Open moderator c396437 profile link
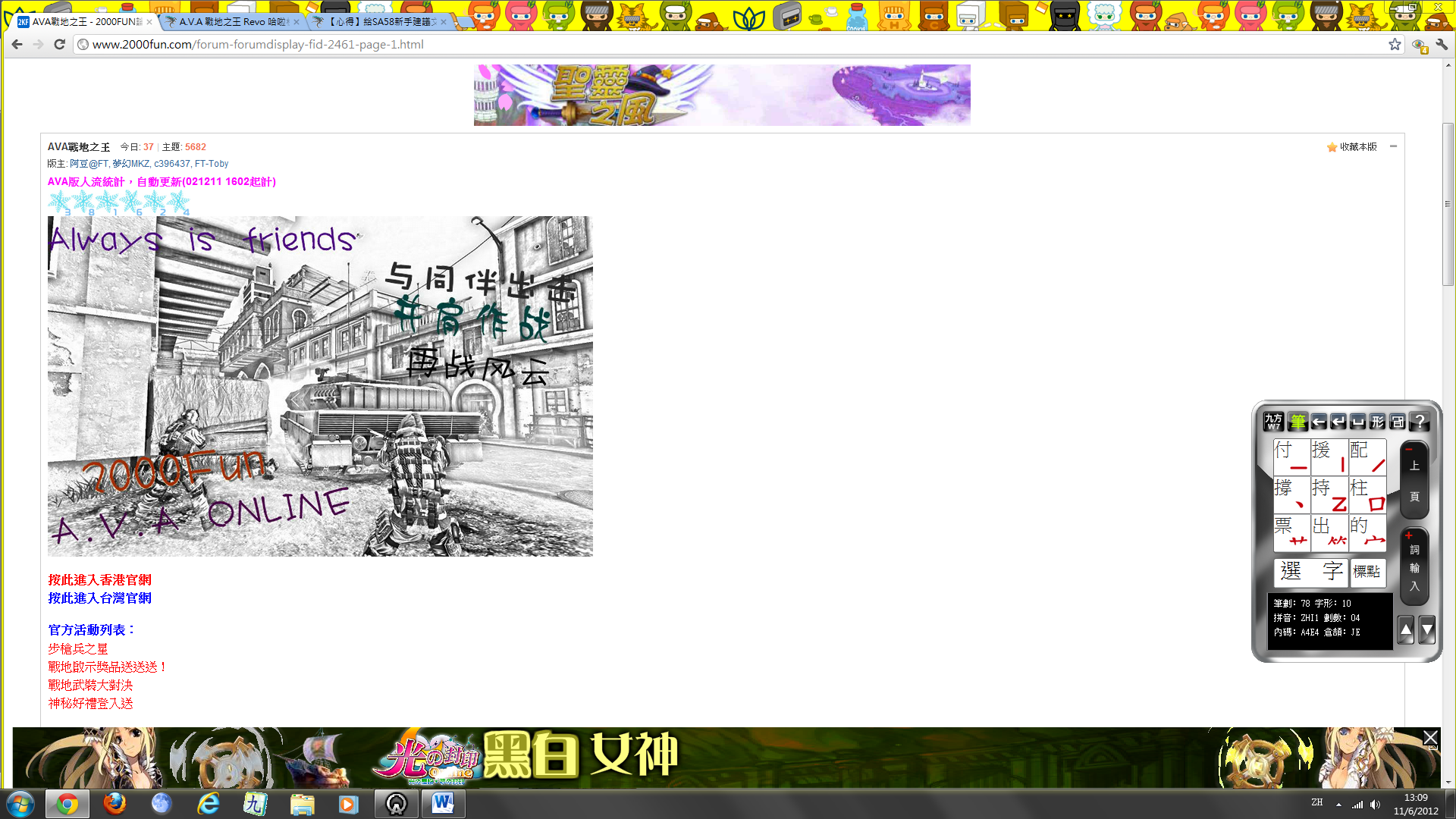Image resolution: width=1456 pixels, height=819 pixels. 172,164
